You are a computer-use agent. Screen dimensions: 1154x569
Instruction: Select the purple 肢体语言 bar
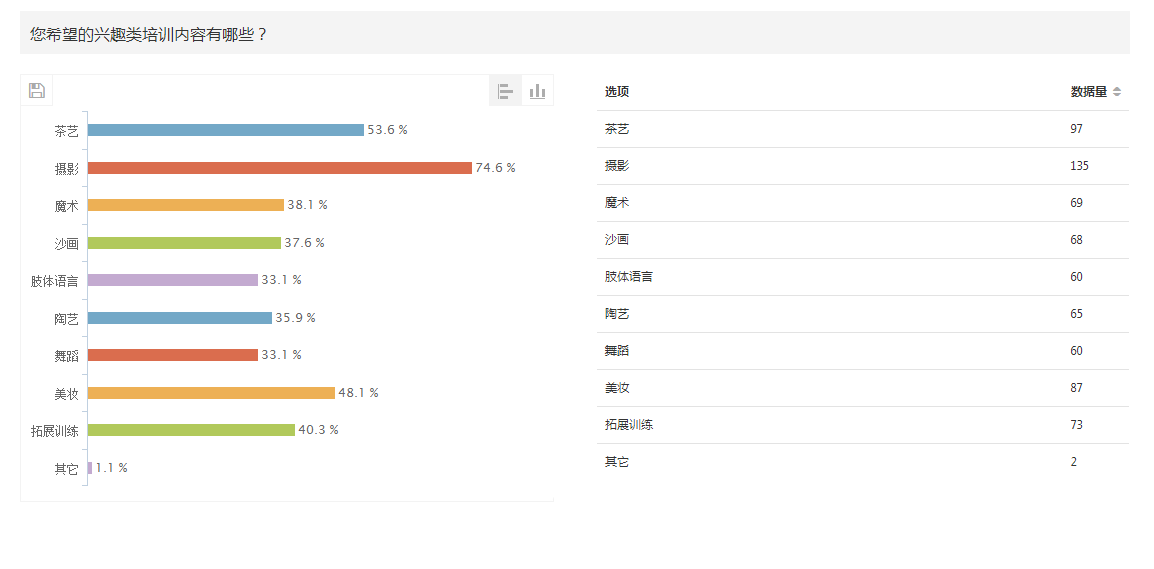(x=173, y=280)
